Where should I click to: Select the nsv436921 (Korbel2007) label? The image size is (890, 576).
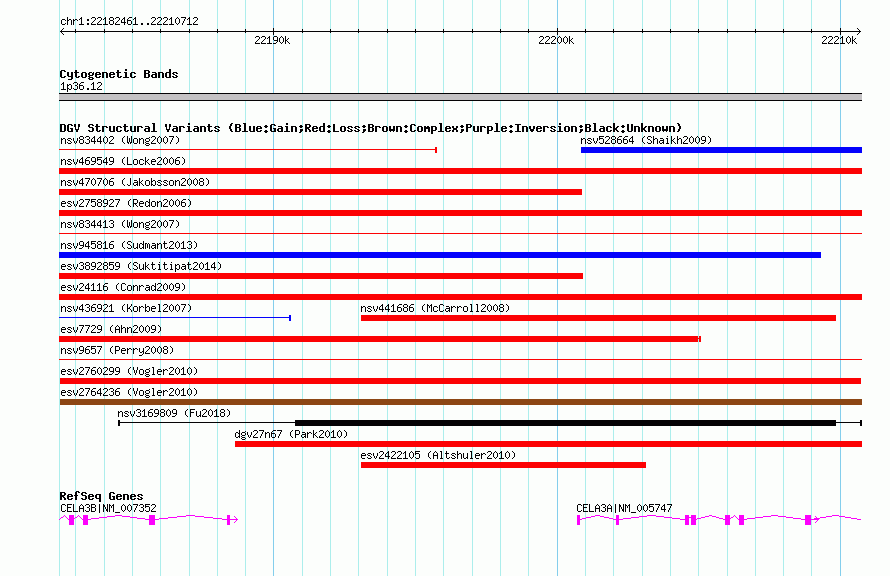pyautogui.click(x=126, y=308)
